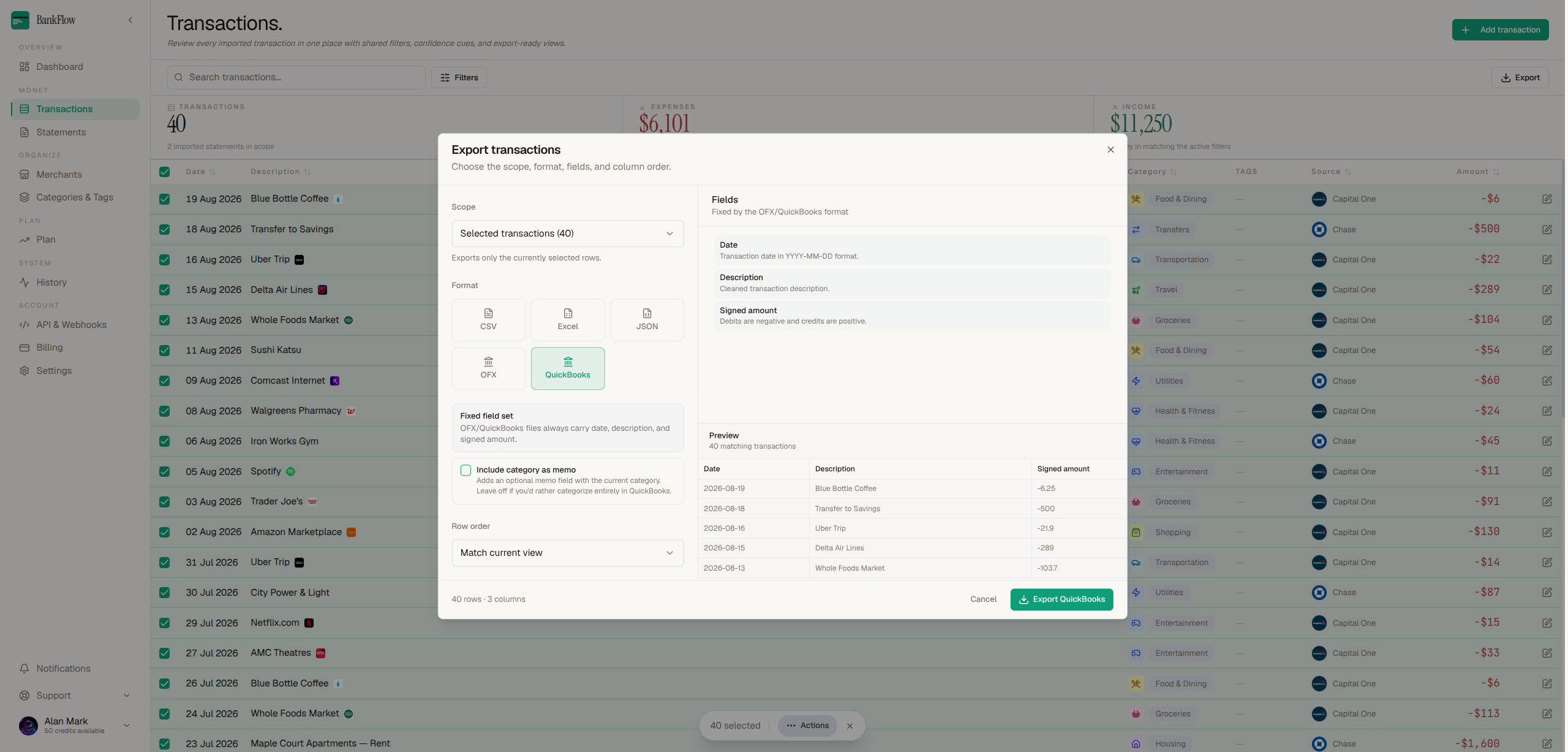Click the BankFlow logo icon
The height and width of the screenshot is (752, 1568).
coord(20,20)
